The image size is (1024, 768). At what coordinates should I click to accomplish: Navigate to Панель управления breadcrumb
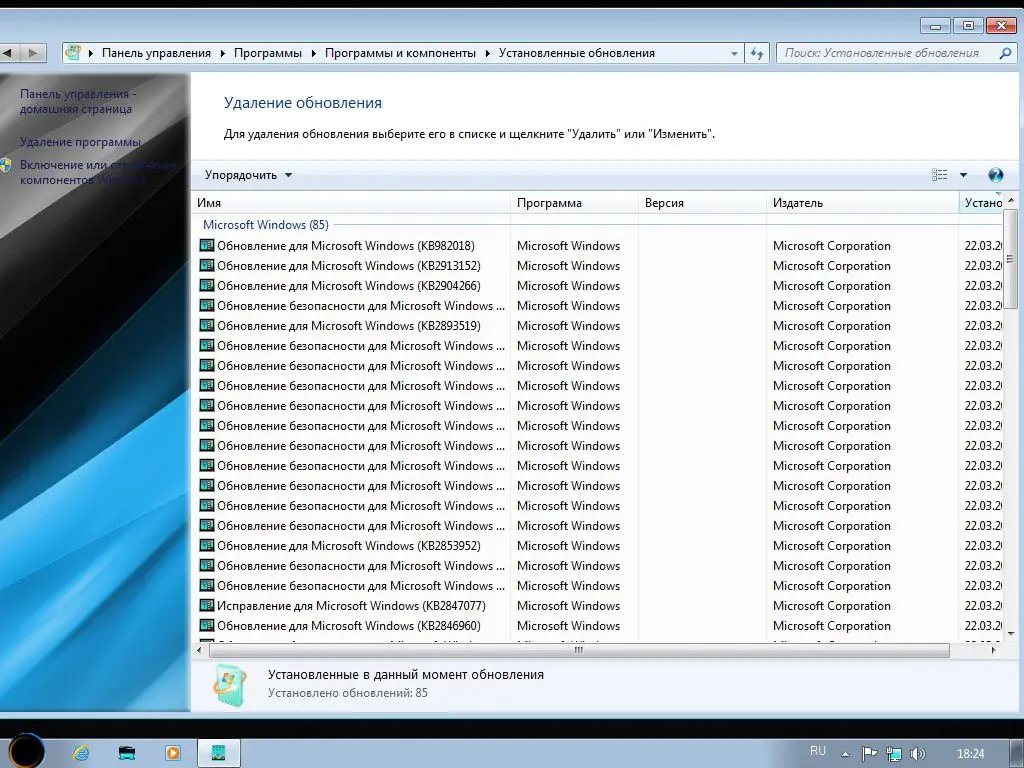coord(156,53)
